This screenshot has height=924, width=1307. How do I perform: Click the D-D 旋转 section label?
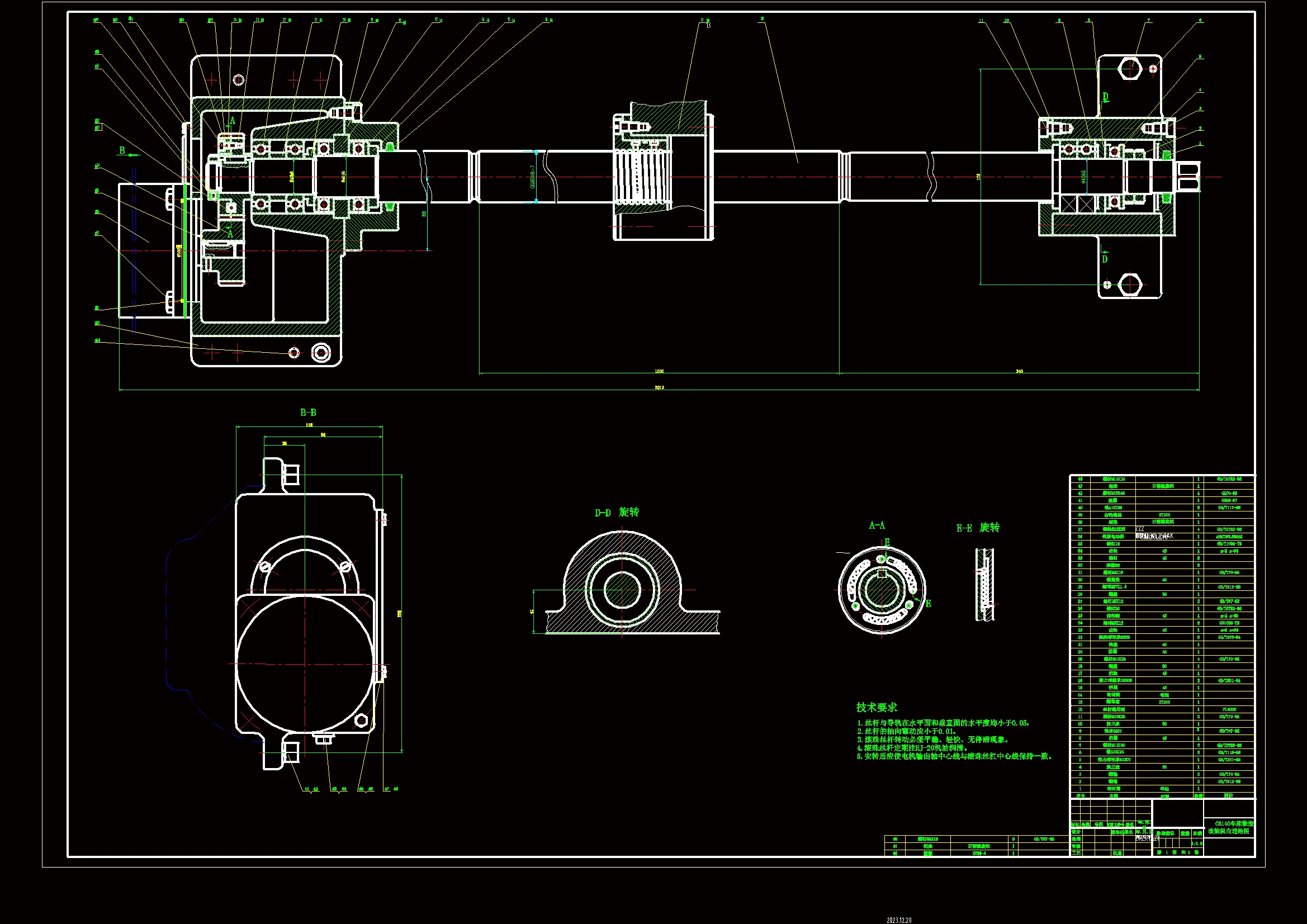coord(617,513)
